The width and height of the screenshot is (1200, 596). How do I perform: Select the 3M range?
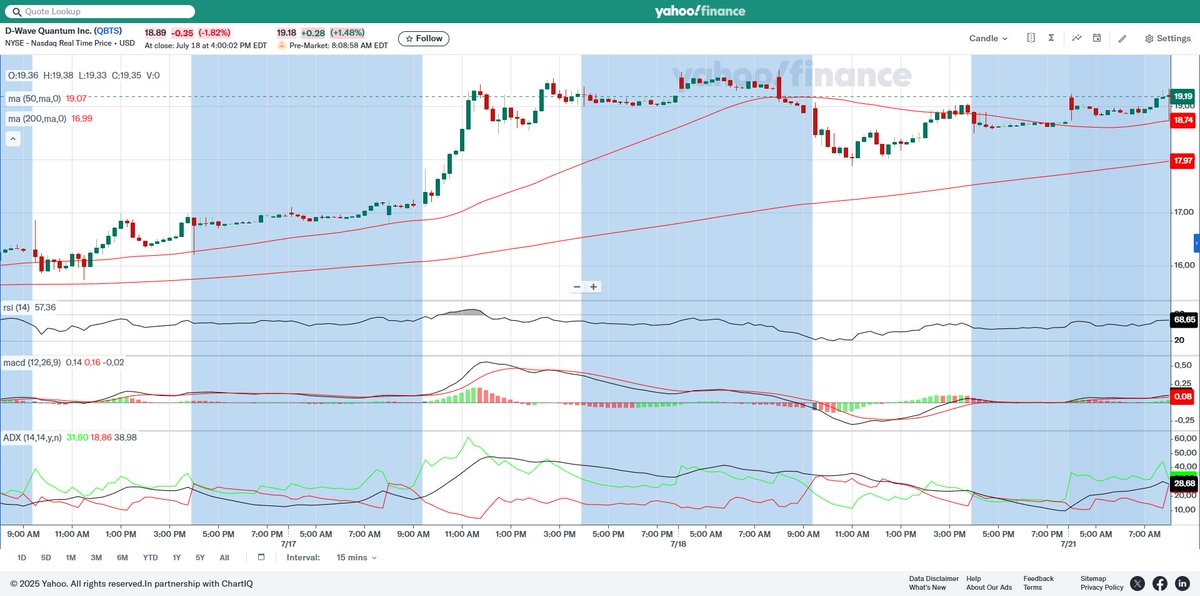point(96,557)
